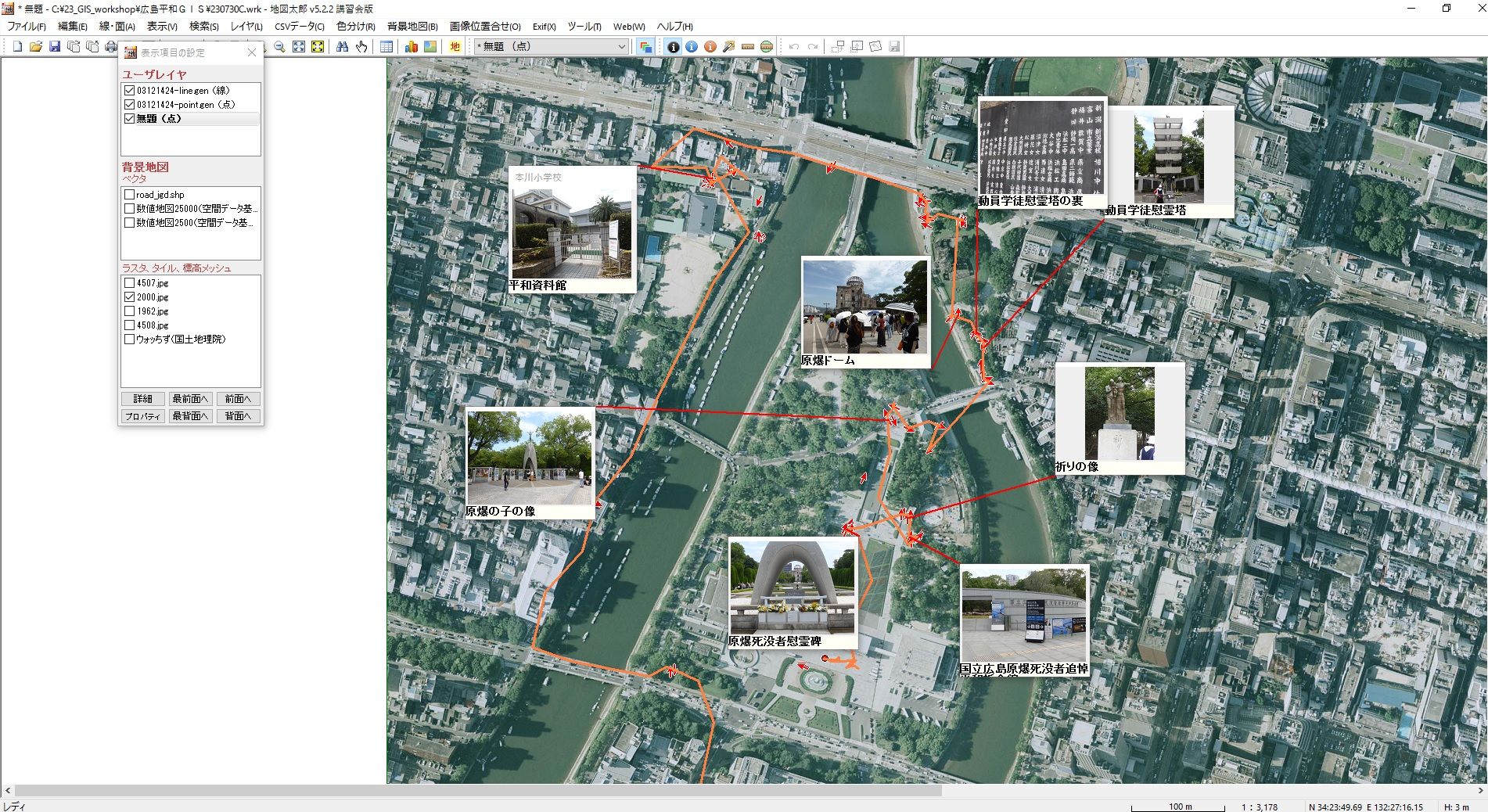The image size is (1488, 812).
Task: Click the binoculars search icon
Action: (342, 47)
